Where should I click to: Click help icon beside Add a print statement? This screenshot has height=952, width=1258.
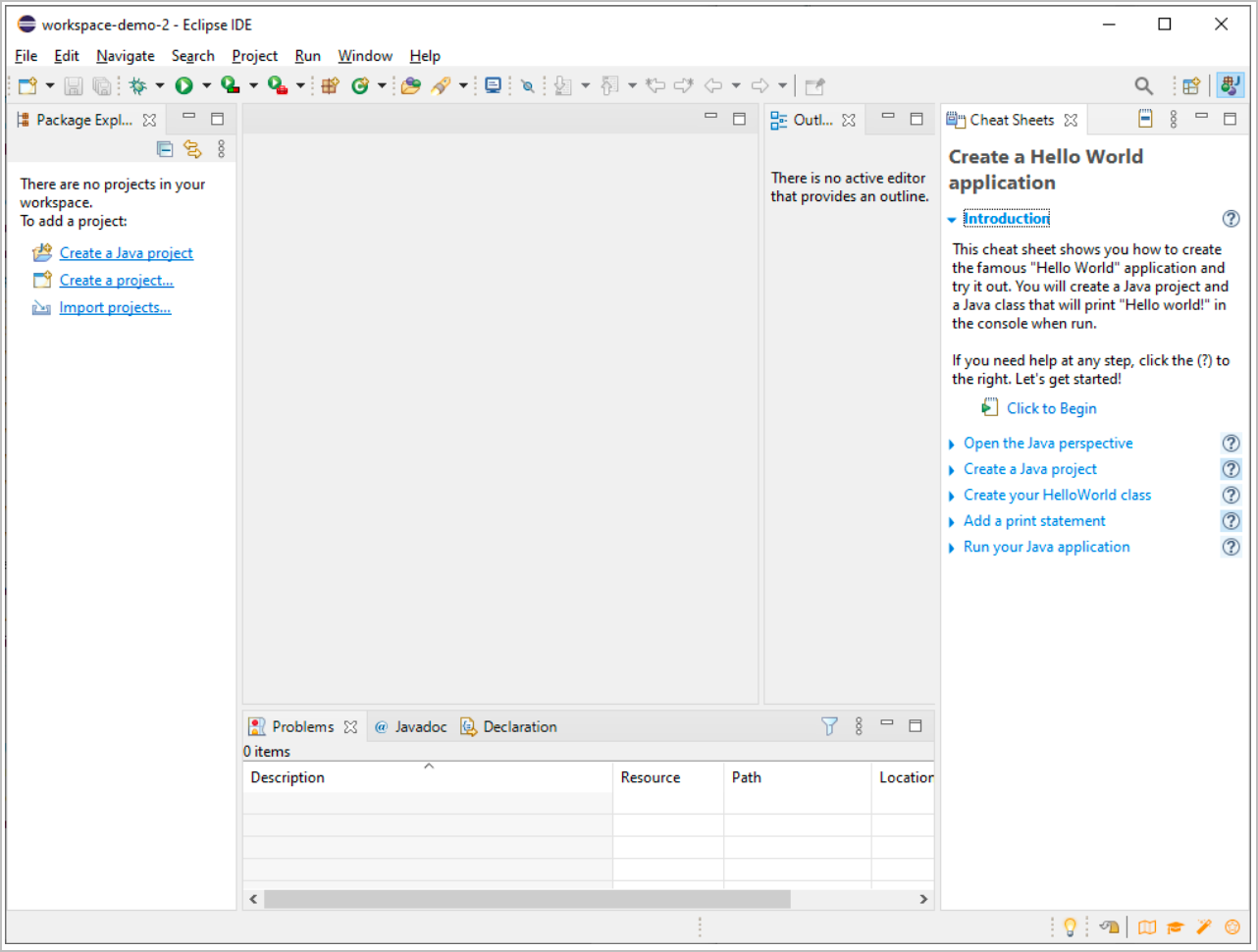[x=1231, y=521]
